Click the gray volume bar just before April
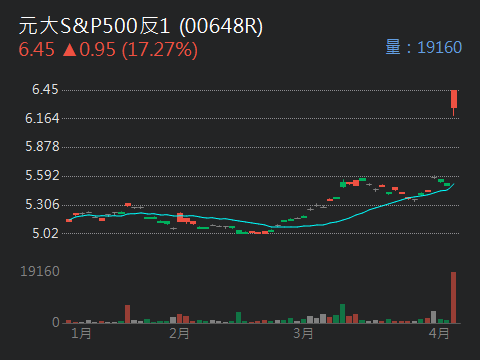This screenshot has height=360, width=480. [x=433, y=317]
